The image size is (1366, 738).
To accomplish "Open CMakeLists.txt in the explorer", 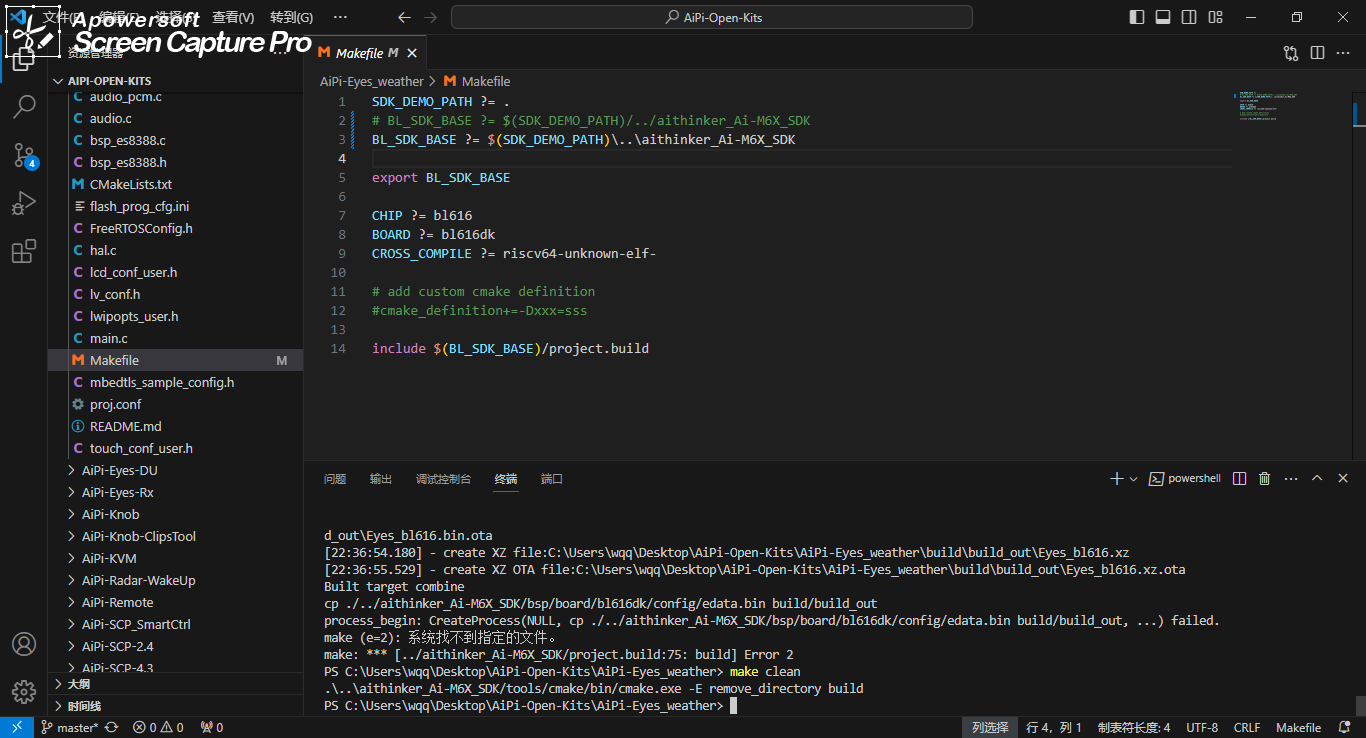I will pos(175,184).
